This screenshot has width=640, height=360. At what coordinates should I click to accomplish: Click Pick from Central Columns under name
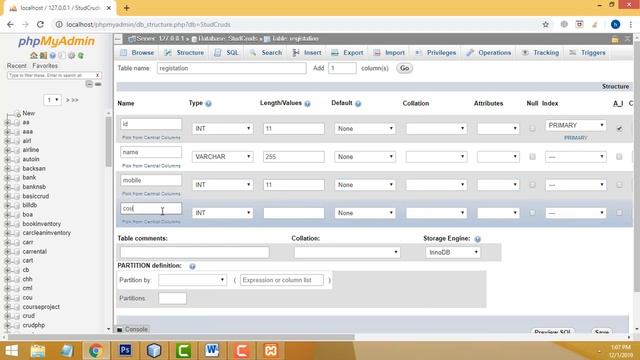point(151,166)
